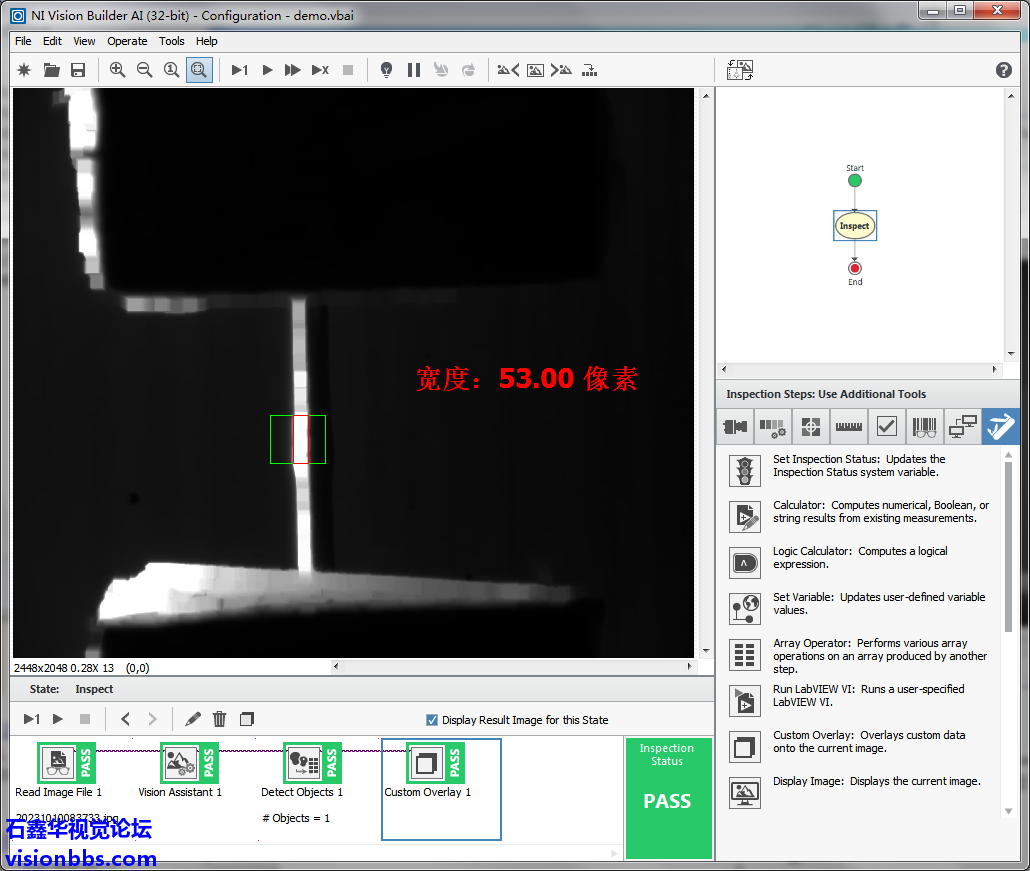Viewport: 1030px width, 871px height.
Task: Click the Pause button in the main toolbar
Action: tap(413, 70)
